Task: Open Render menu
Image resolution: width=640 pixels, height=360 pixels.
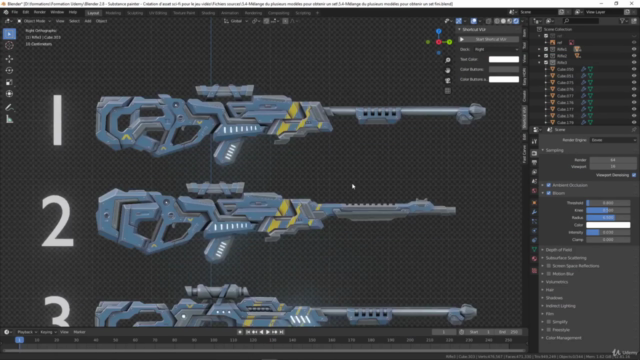Action: coord(40,13)
